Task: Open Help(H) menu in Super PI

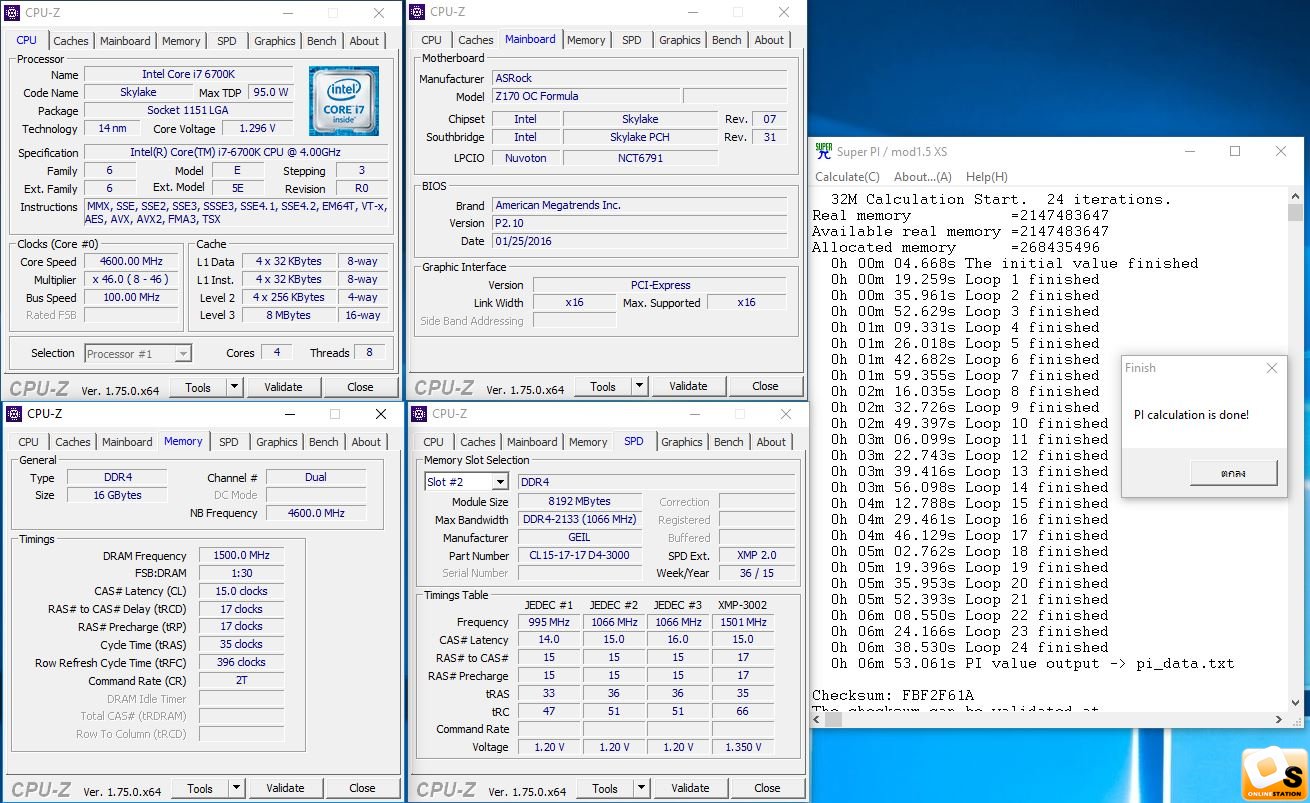Action: pos(986,177)
